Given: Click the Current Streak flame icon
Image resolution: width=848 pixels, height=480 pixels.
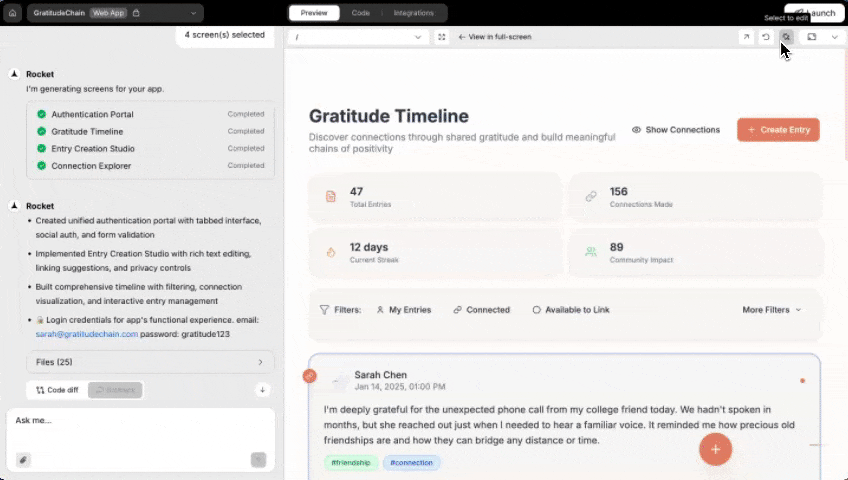Looking at the screenshot, I should [330, 252].
